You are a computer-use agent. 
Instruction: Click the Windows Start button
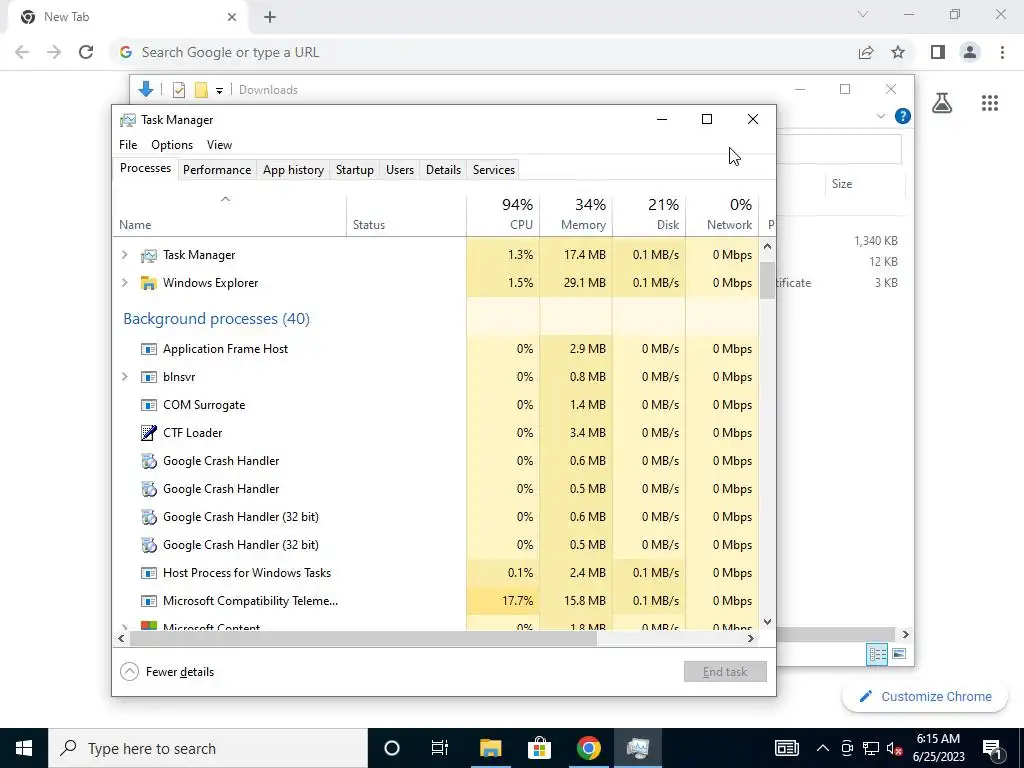click(x=24, y=748)
